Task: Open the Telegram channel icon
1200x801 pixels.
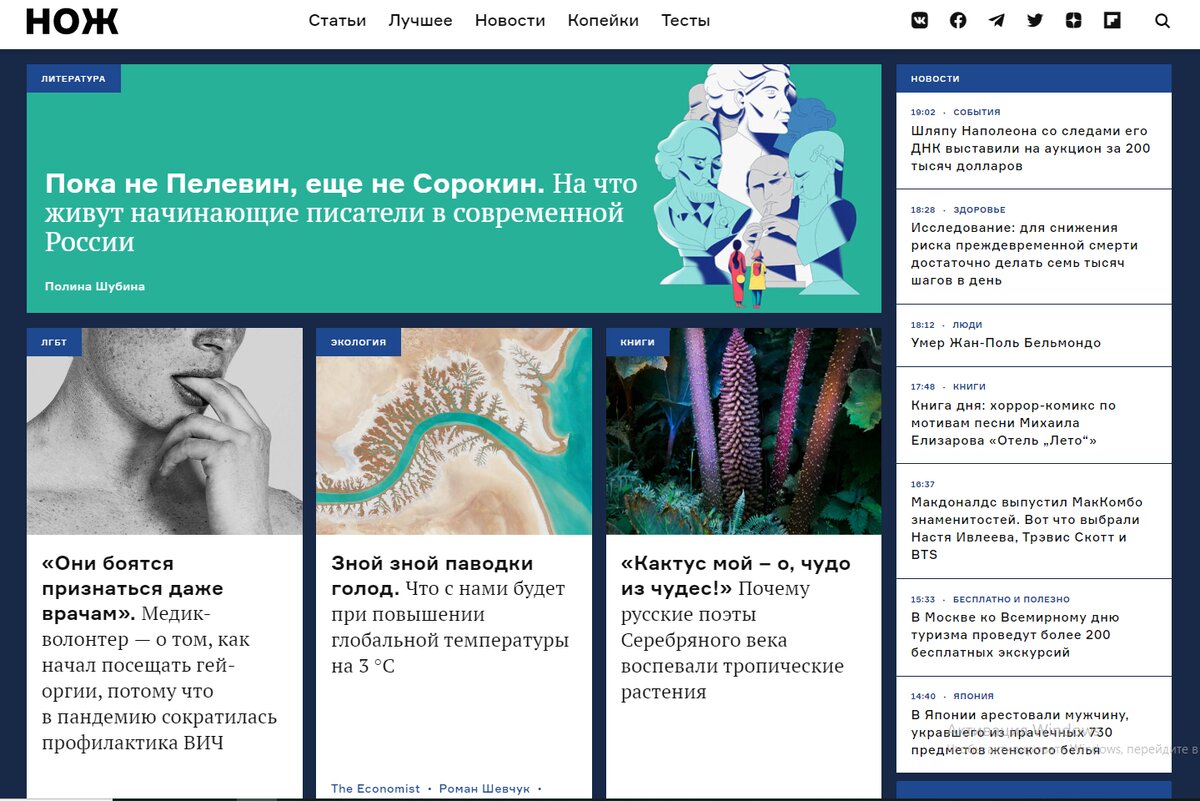Action: point(996,20)
